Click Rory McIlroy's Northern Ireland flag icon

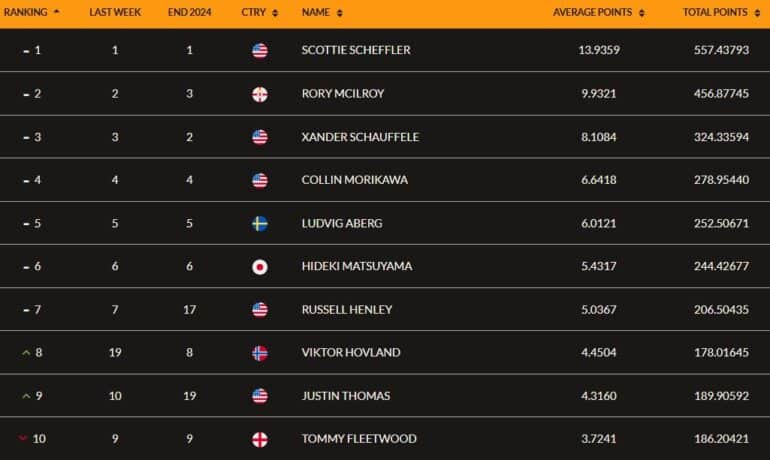(x=260, y=94)
